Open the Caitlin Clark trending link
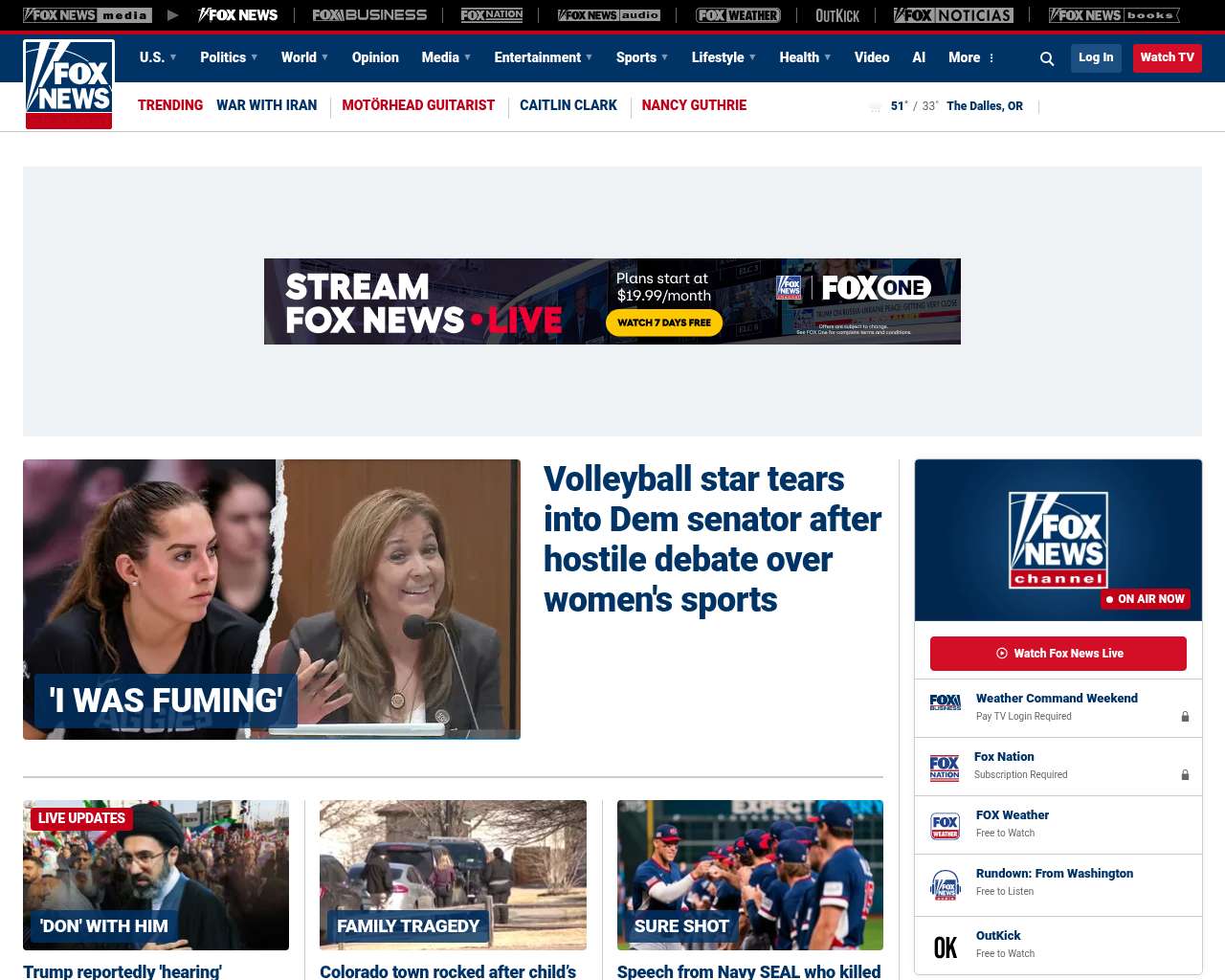The height and width of the screenshot is (980, 1225). (568, 105)
